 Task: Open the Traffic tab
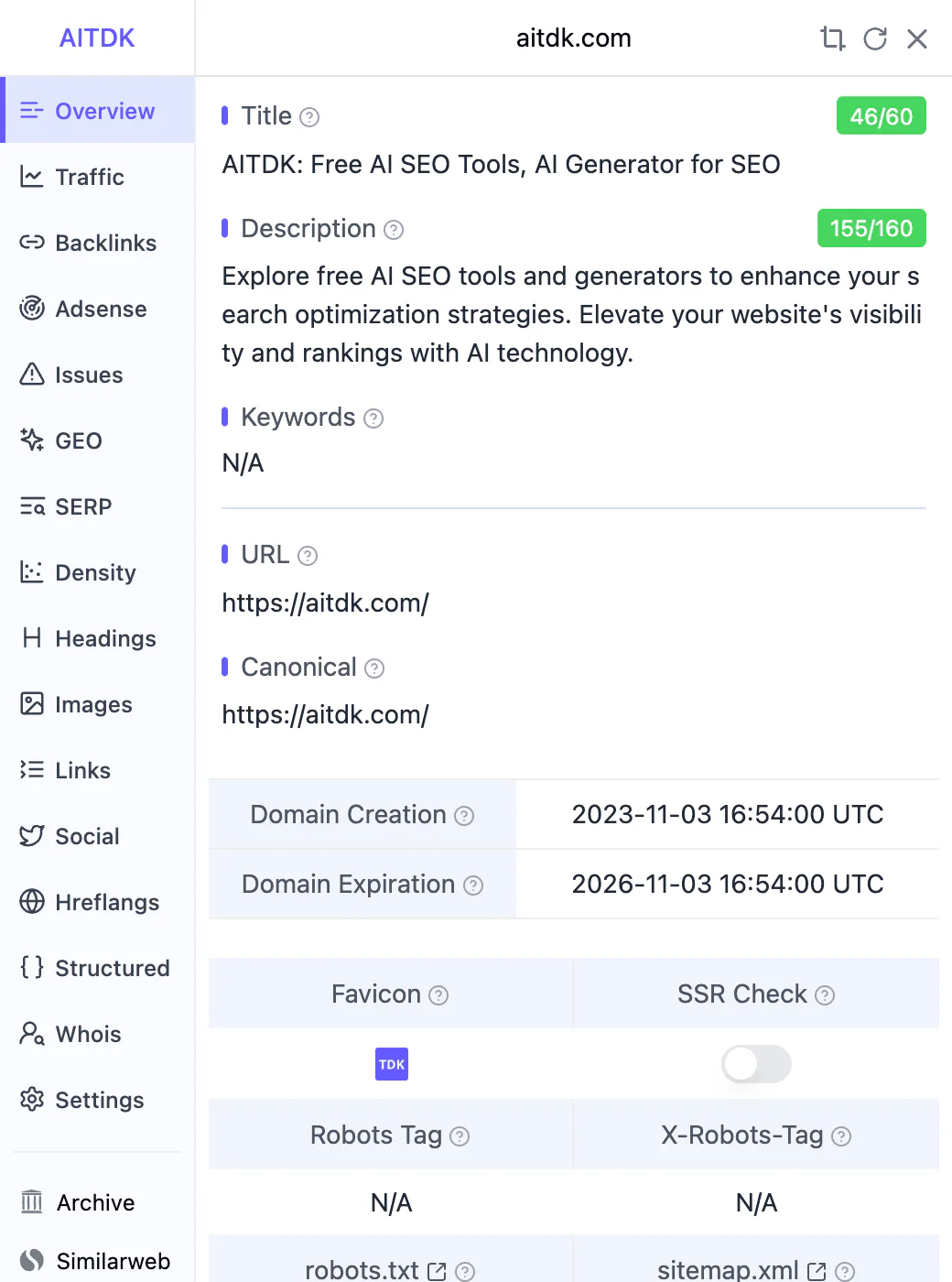point(98,177)
